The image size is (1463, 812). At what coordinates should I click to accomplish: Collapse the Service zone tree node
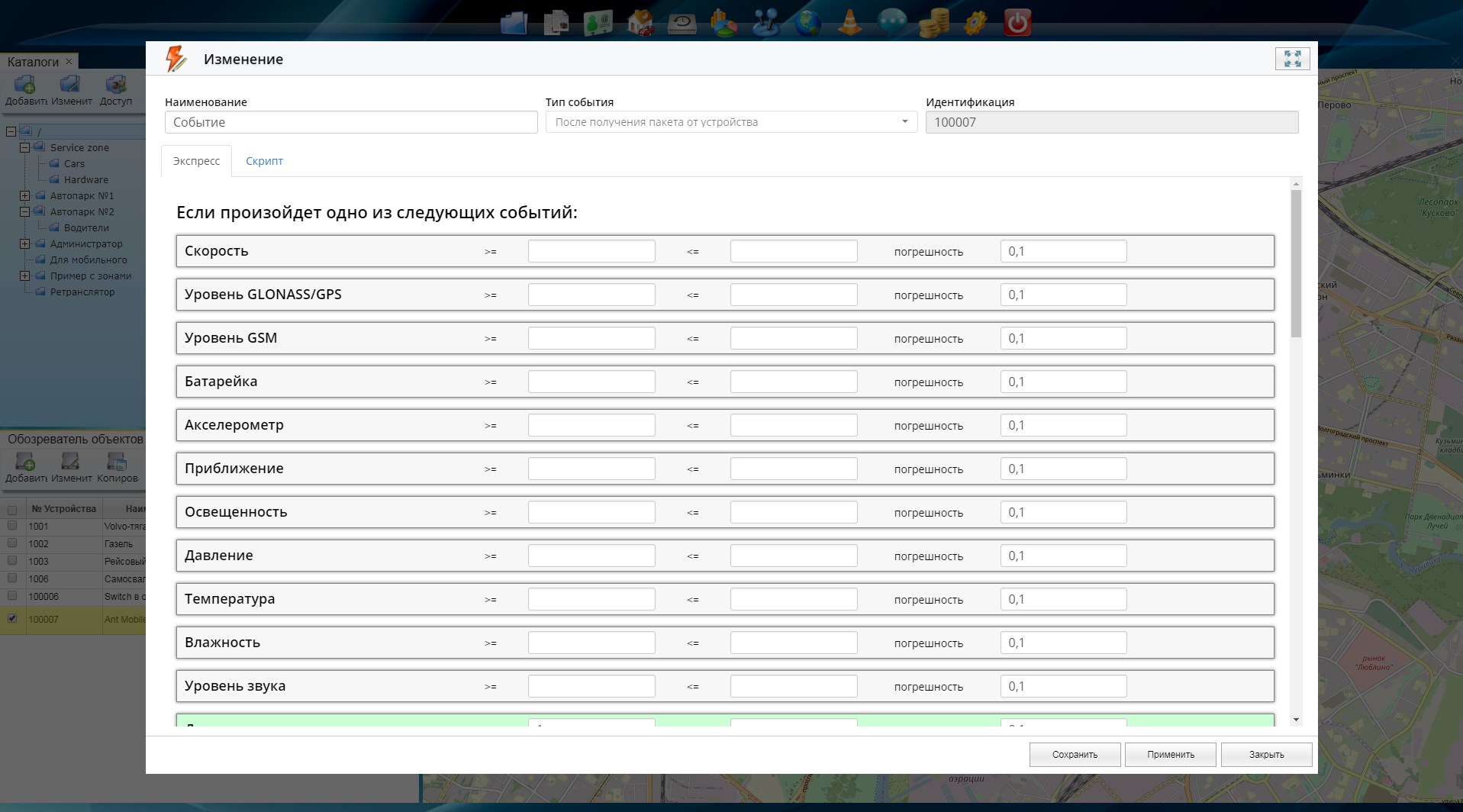coord(24,148)
